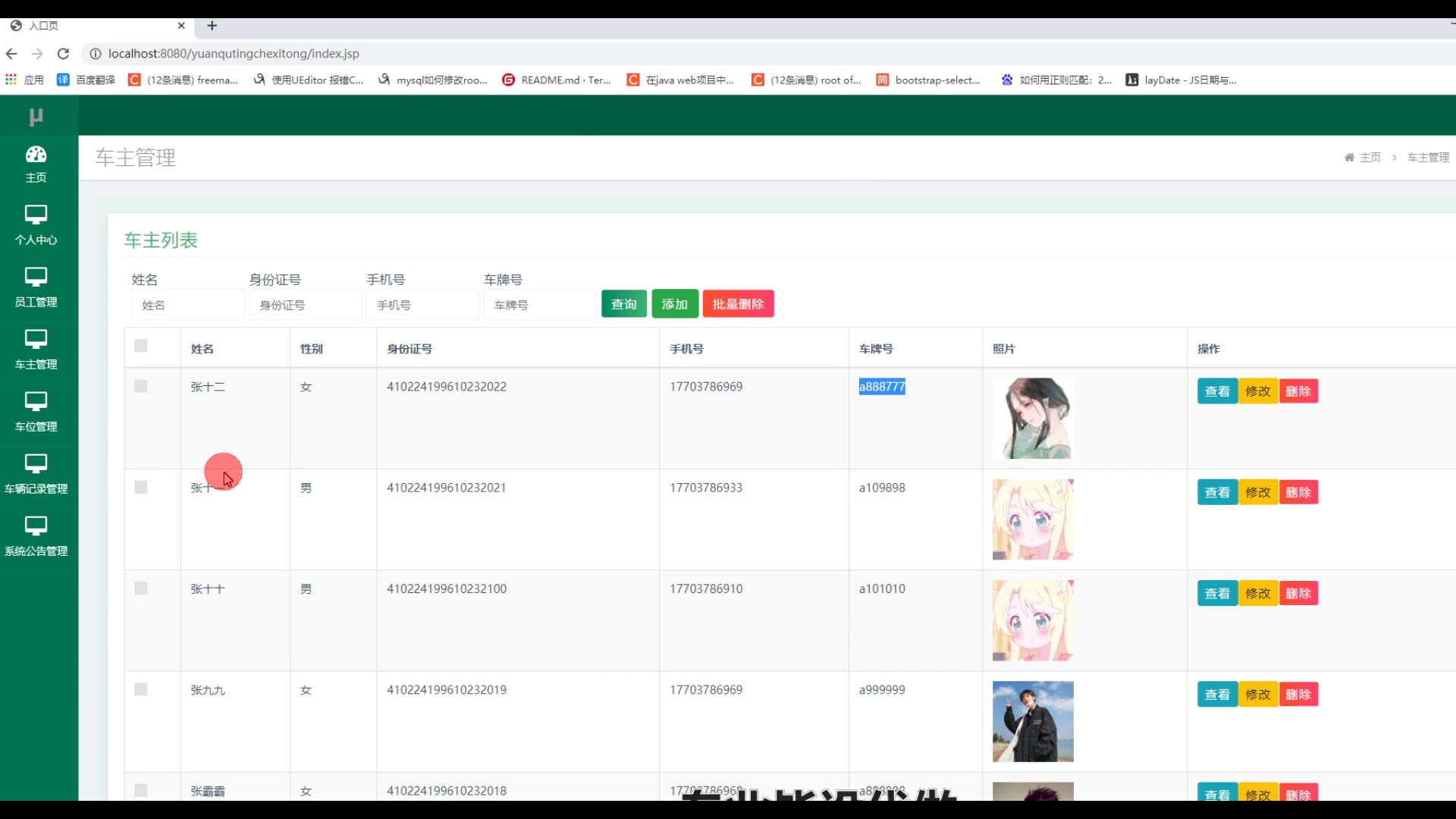Click 修改 for the 张十十 row

click(x=1257, y=594)
